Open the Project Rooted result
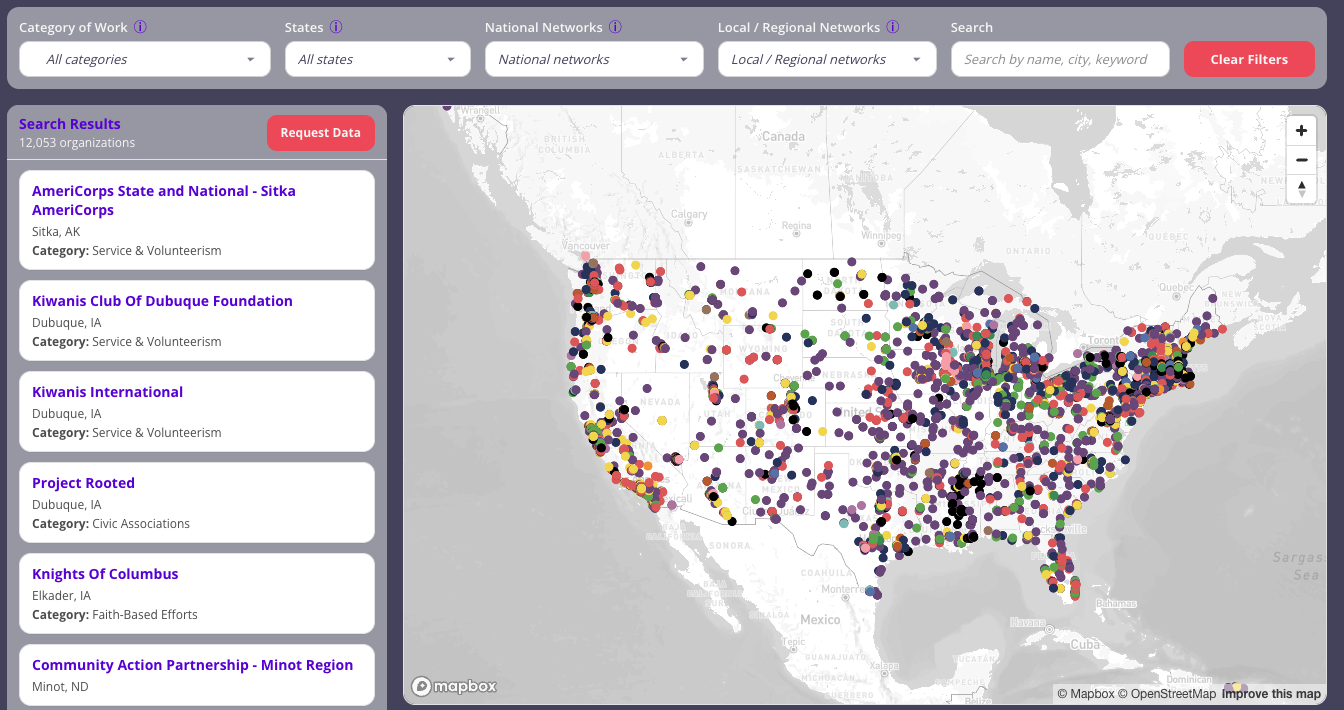The height and width of the screenshot is (710, 1344). point(83,483)
